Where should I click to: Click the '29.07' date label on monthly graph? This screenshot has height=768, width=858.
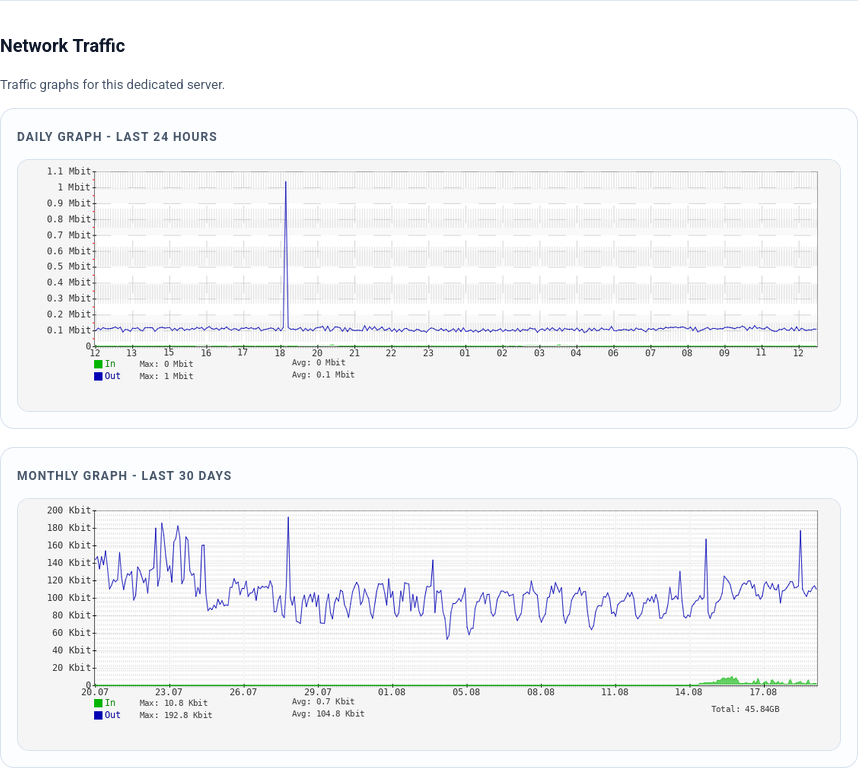coord(318,692)
